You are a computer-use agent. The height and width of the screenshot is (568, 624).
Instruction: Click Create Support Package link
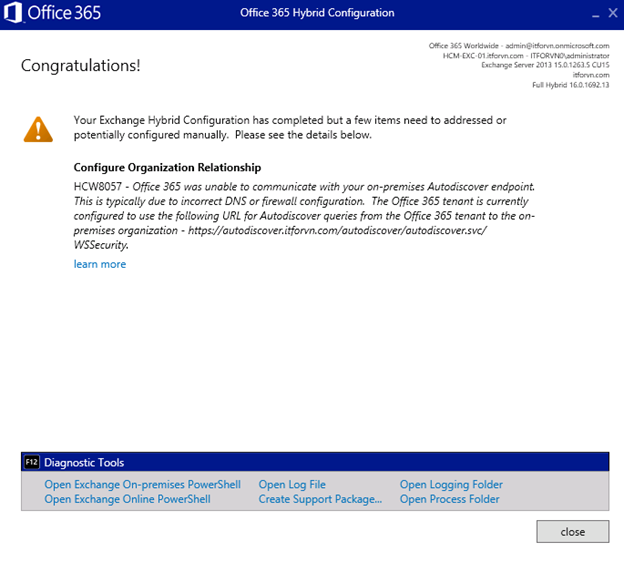[320, 499]
